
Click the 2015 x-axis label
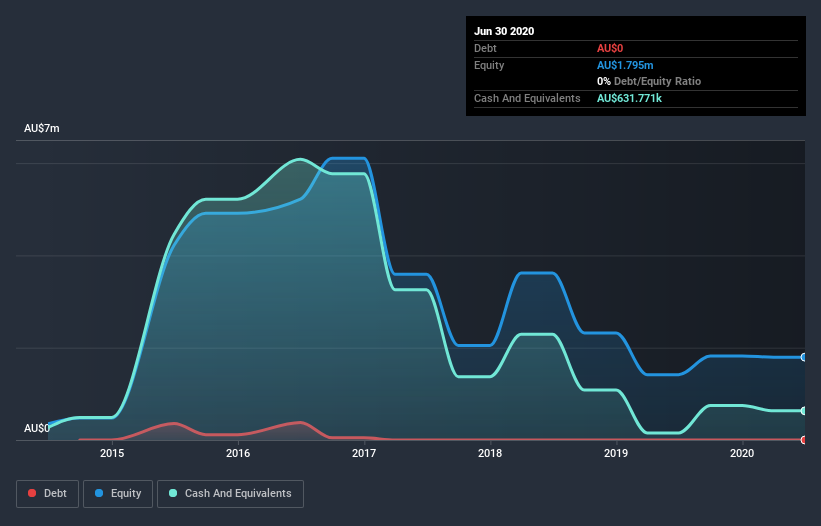tap(112, 453)
